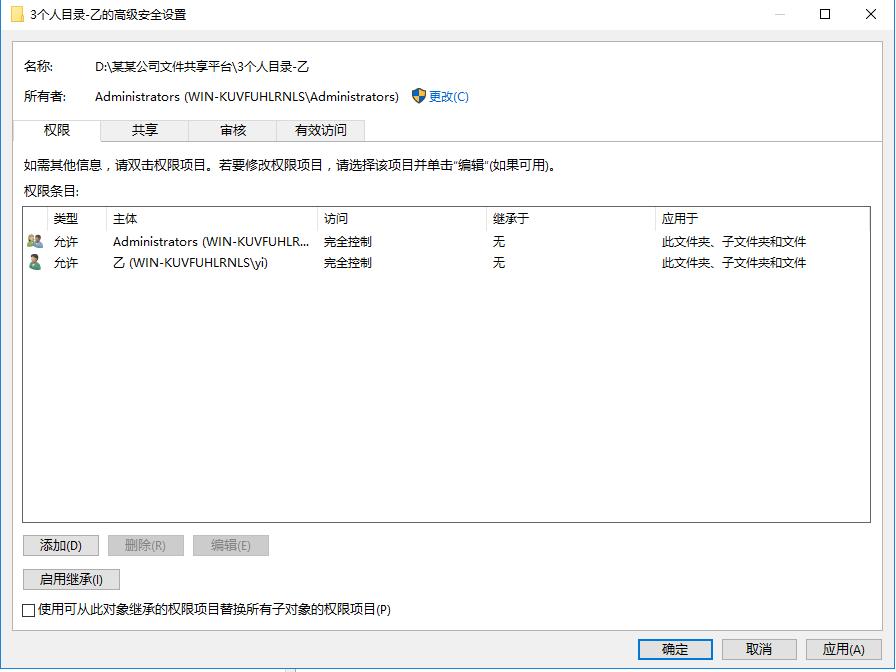The image size is (896, 672).
Task: Open the 有效访问 tab
Action: [x=323, y=130]
